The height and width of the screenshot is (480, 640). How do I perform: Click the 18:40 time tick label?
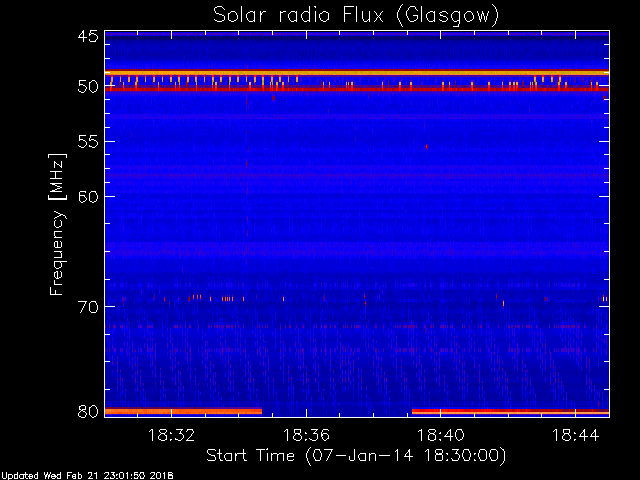coord(440,435)
